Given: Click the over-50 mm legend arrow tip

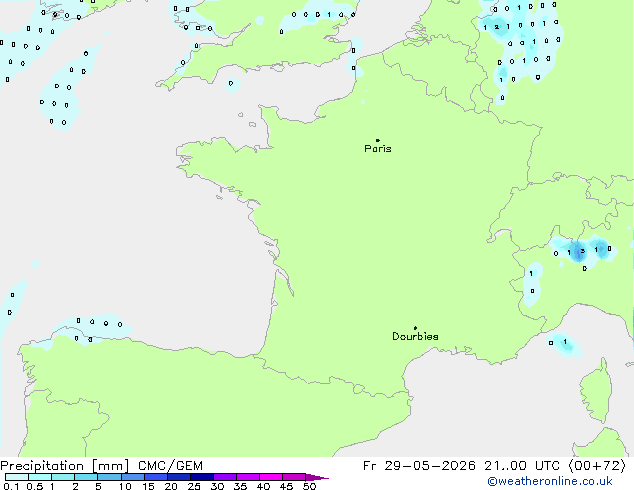Looking at the screenshot, I should (x=317, y=478).
